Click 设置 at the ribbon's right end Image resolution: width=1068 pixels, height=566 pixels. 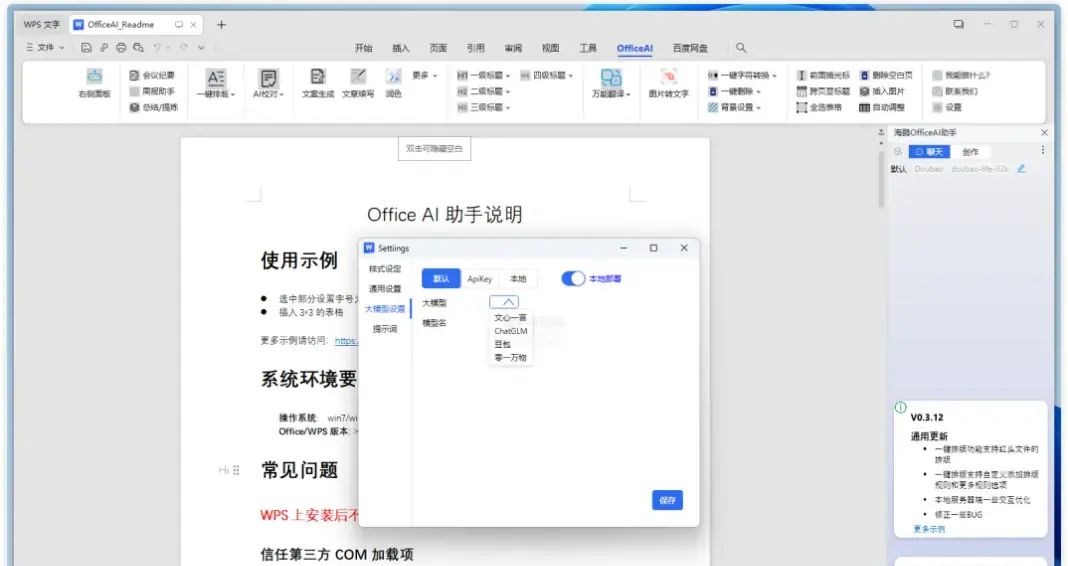click(947, 107)
